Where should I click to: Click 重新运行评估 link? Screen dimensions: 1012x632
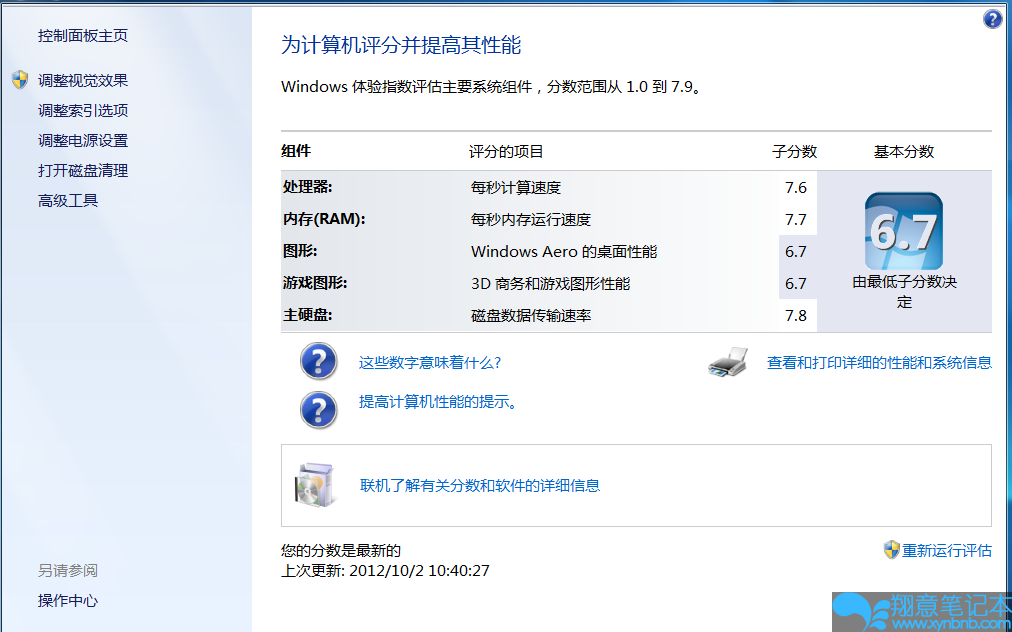click(x=947, y=551)
